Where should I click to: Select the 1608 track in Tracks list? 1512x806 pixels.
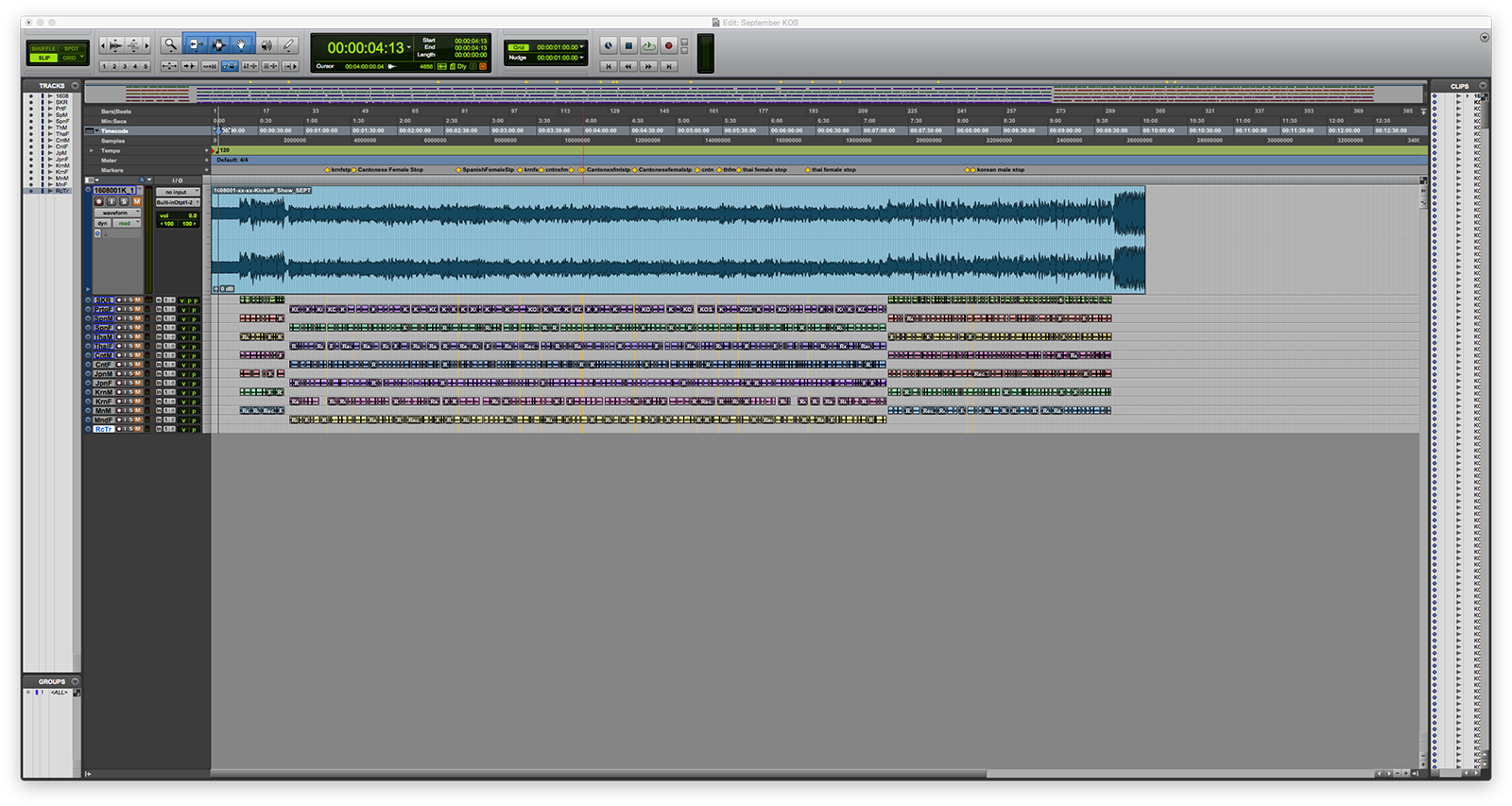point(62,95)
